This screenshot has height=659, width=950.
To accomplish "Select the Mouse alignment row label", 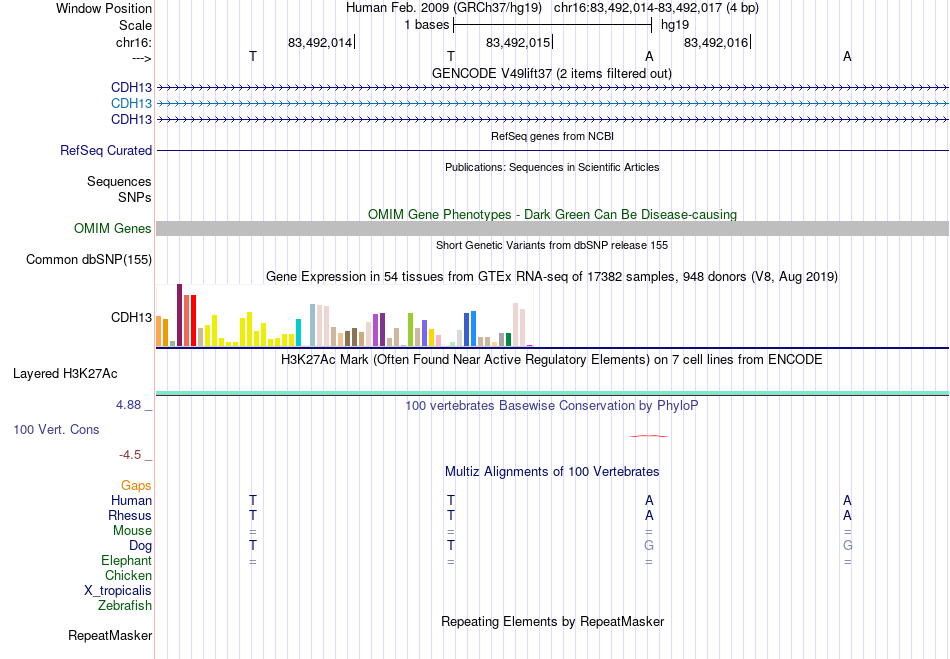I will (132, 531).
